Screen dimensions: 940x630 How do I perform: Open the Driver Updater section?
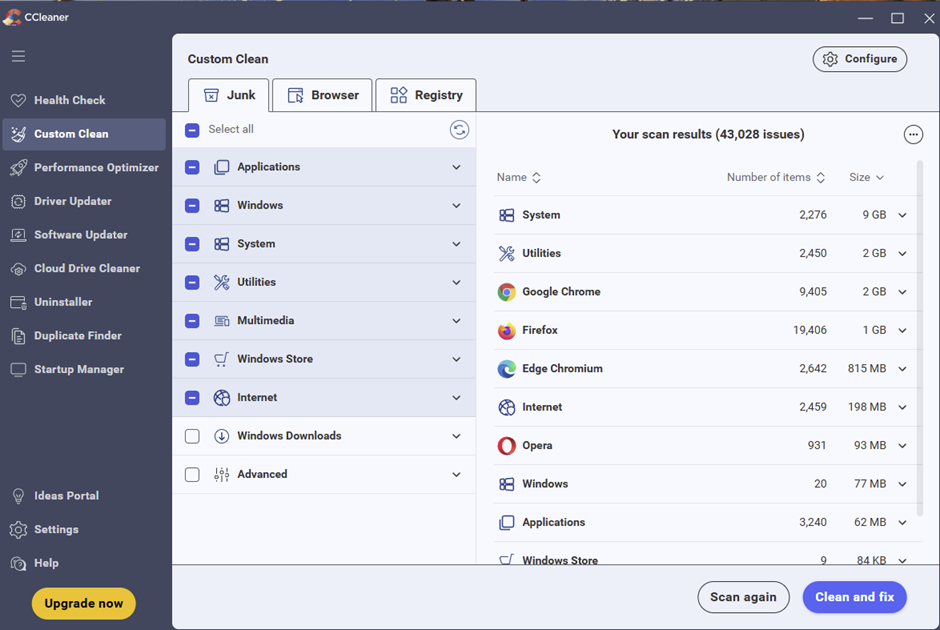[72, 201]
